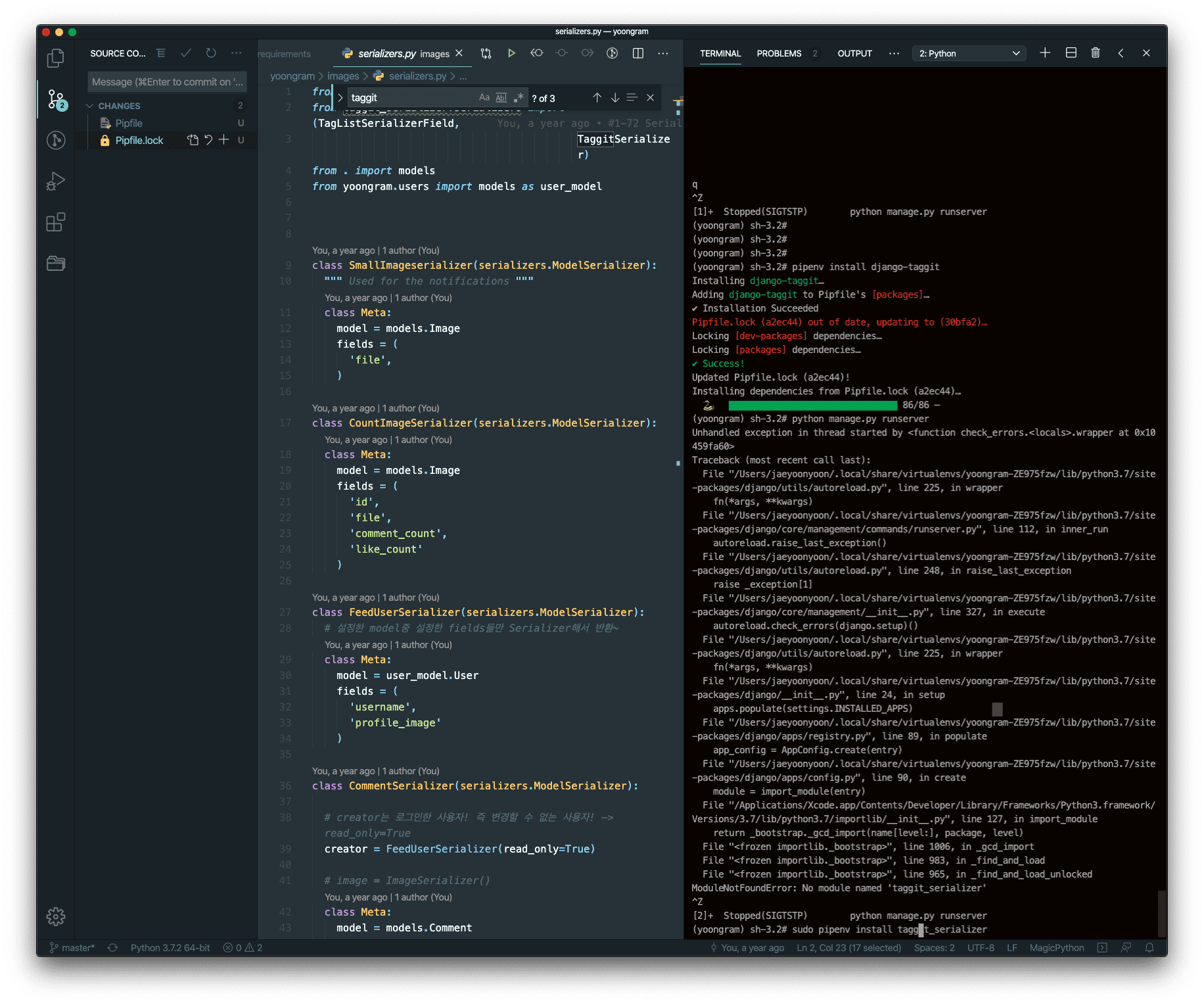Screen dimensions: 1204x1005
Task: Expand the replace field in find widget
Action: click(x=340, y=98)
